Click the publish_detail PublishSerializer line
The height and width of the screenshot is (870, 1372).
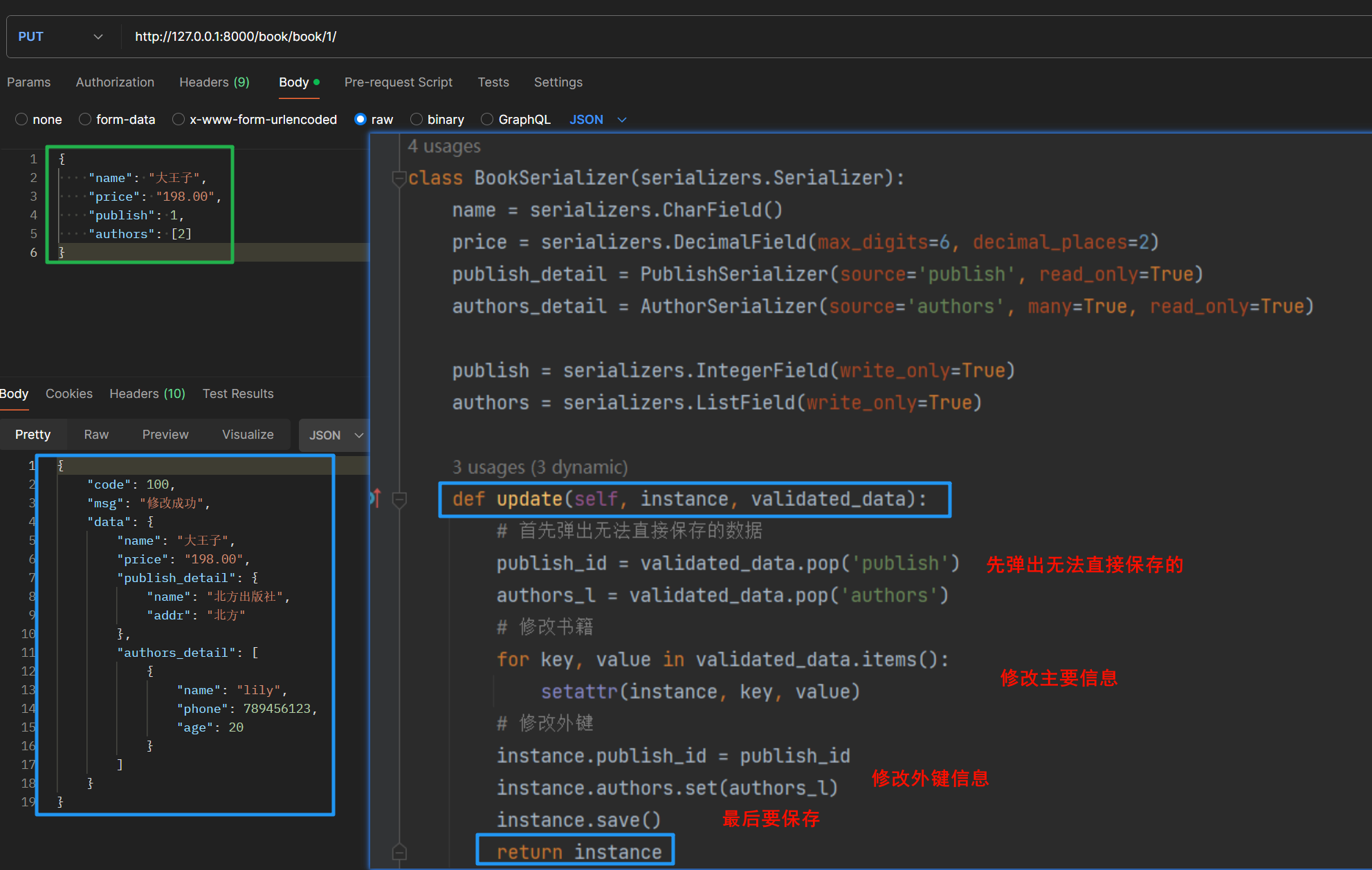tap(827, 274)
